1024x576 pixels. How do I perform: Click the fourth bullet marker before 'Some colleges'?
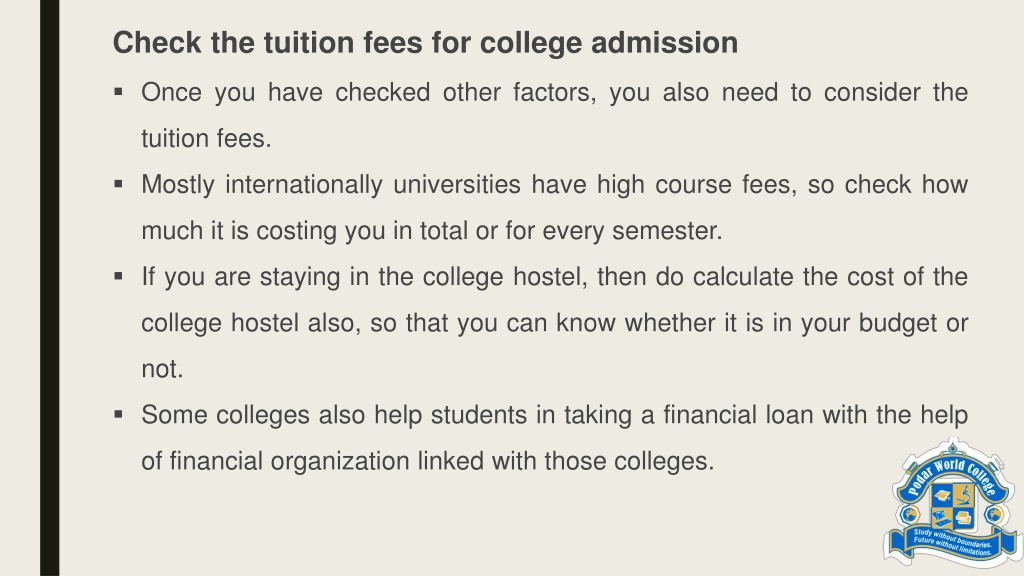[x=118, y=414]
